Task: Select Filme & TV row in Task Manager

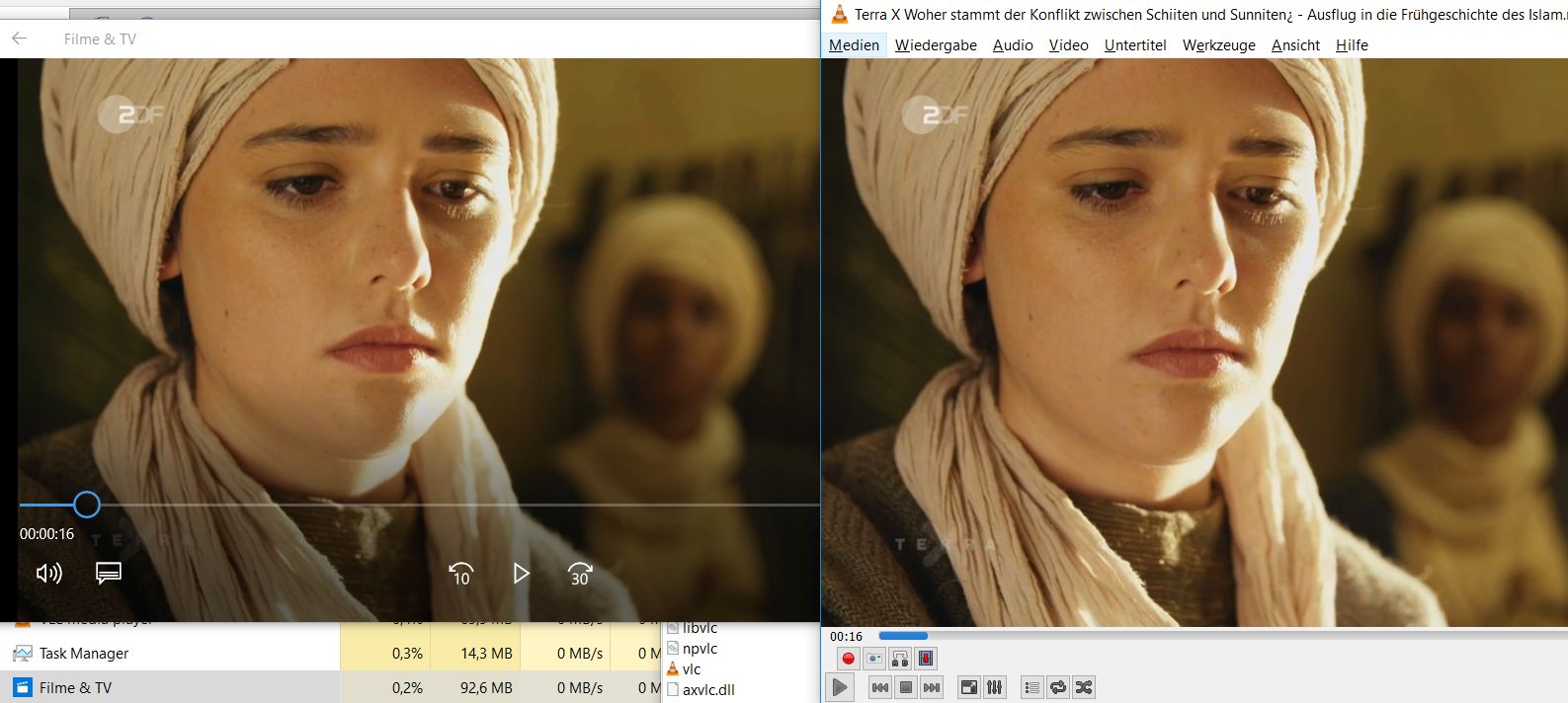Action: click(75, 688)
